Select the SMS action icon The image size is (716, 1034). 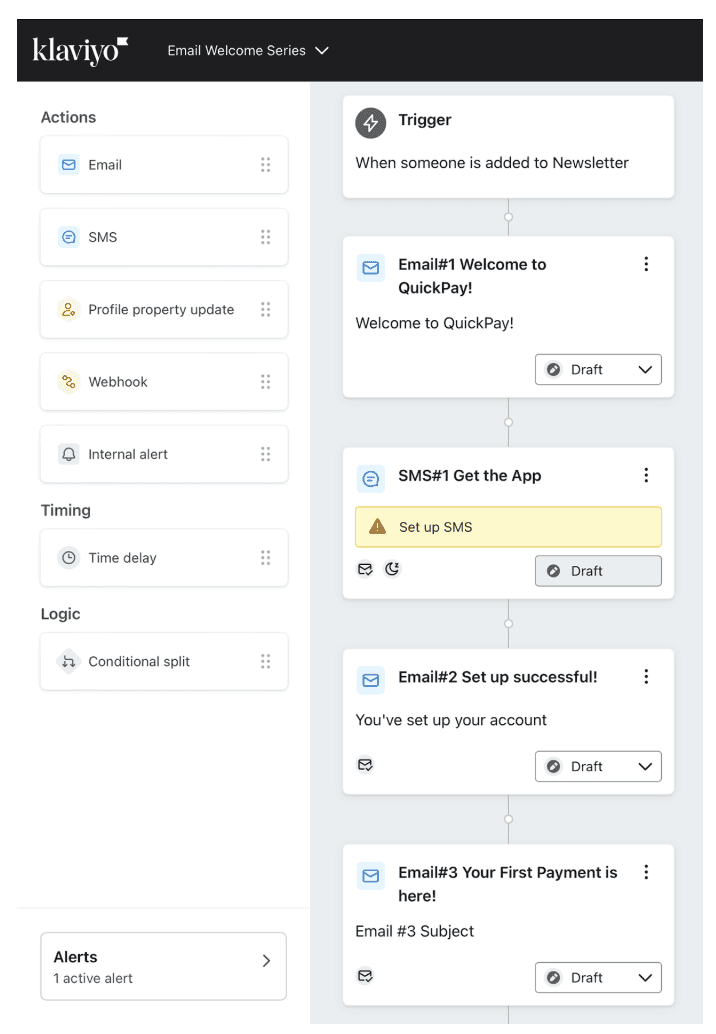tap(69, 237)
